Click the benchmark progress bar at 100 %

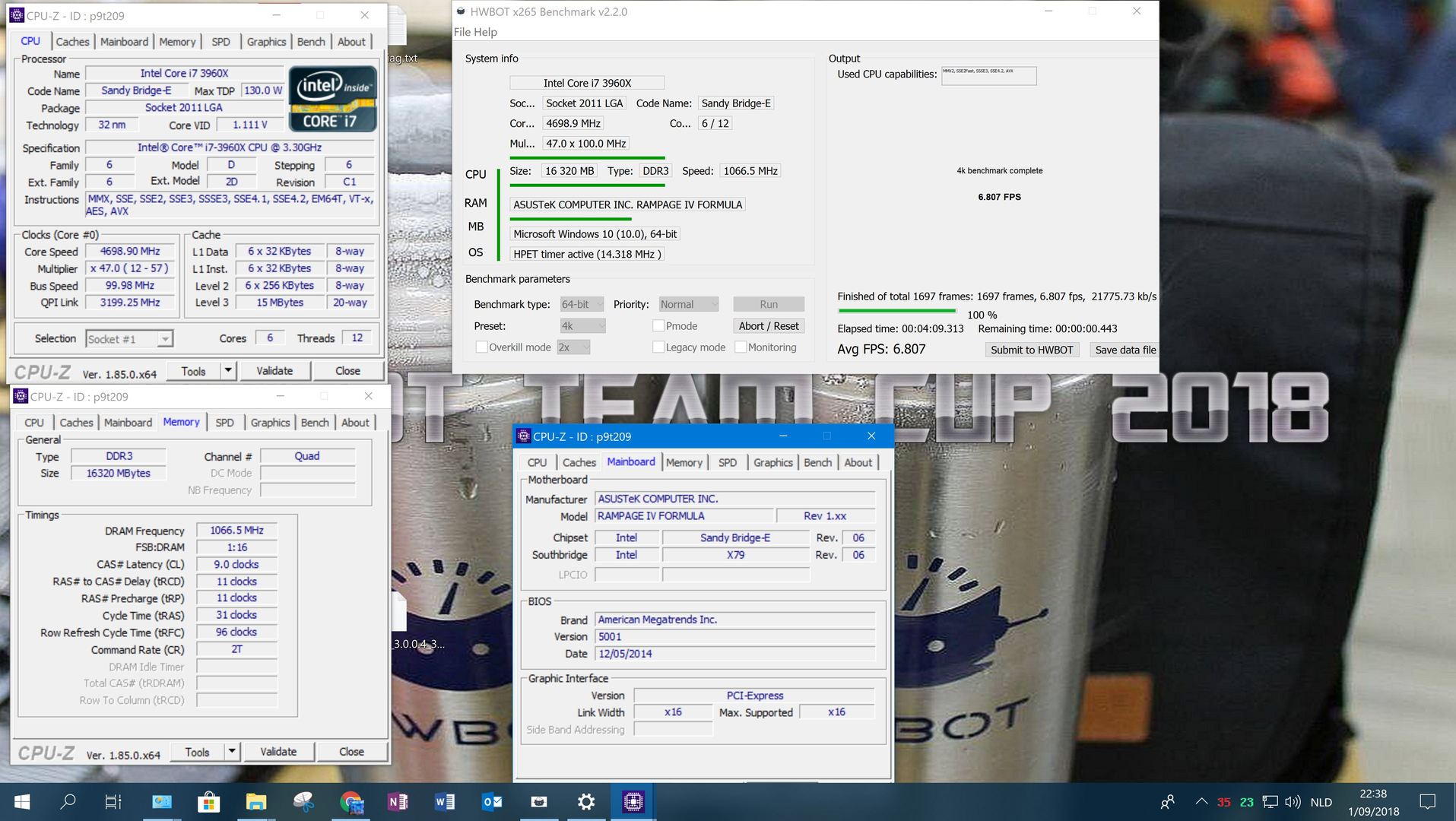(897, 311)
